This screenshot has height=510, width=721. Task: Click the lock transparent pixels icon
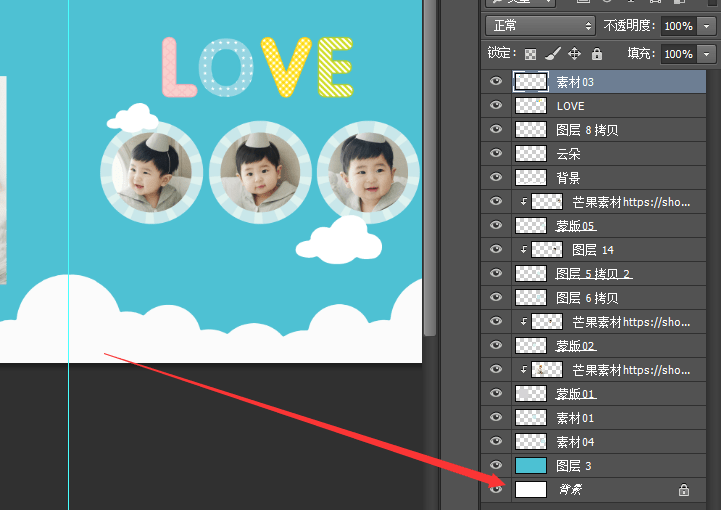click(530, 54)
